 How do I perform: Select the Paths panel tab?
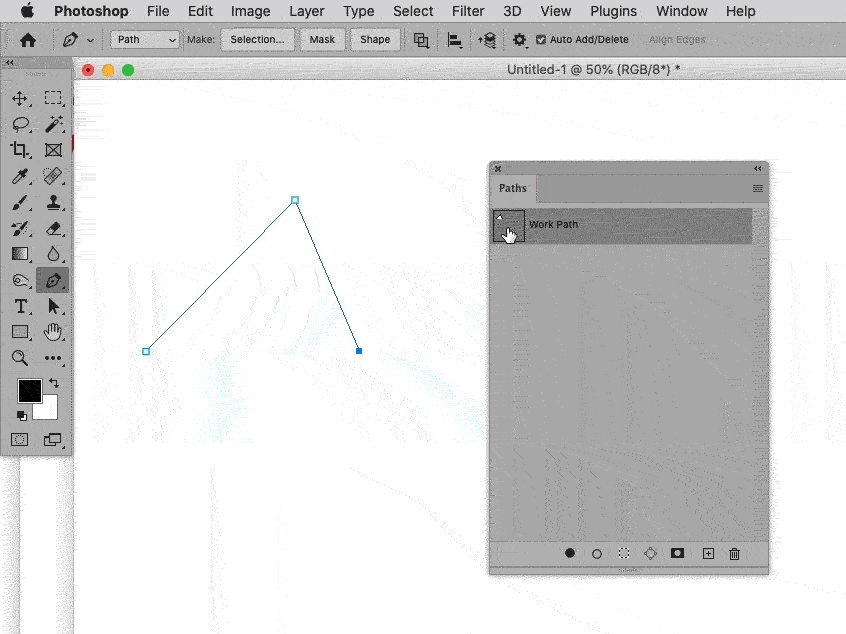click(x=513, y=188)
